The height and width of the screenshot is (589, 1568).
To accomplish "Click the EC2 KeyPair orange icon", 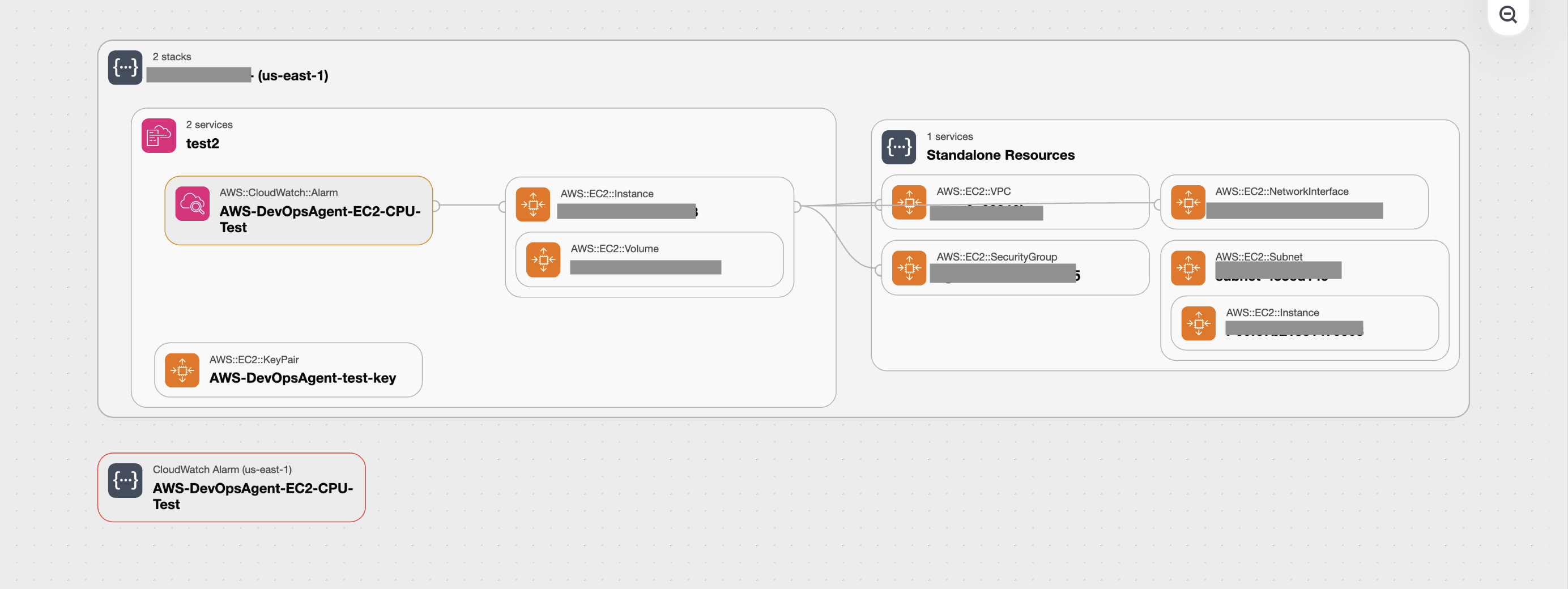I will pos(182,370).
